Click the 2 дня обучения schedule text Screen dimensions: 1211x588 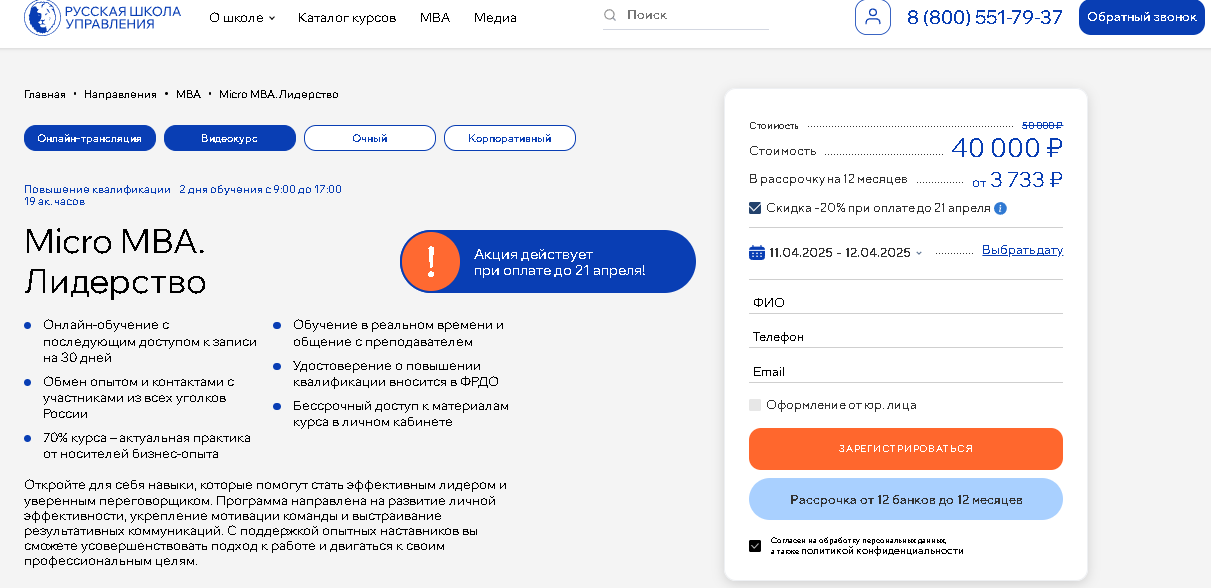point(261,189)
